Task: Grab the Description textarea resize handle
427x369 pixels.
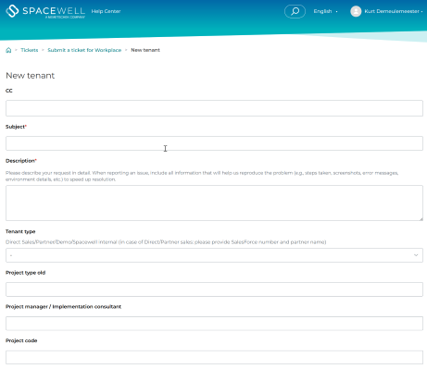Action: pyautogui.click(x=421, y=218)
